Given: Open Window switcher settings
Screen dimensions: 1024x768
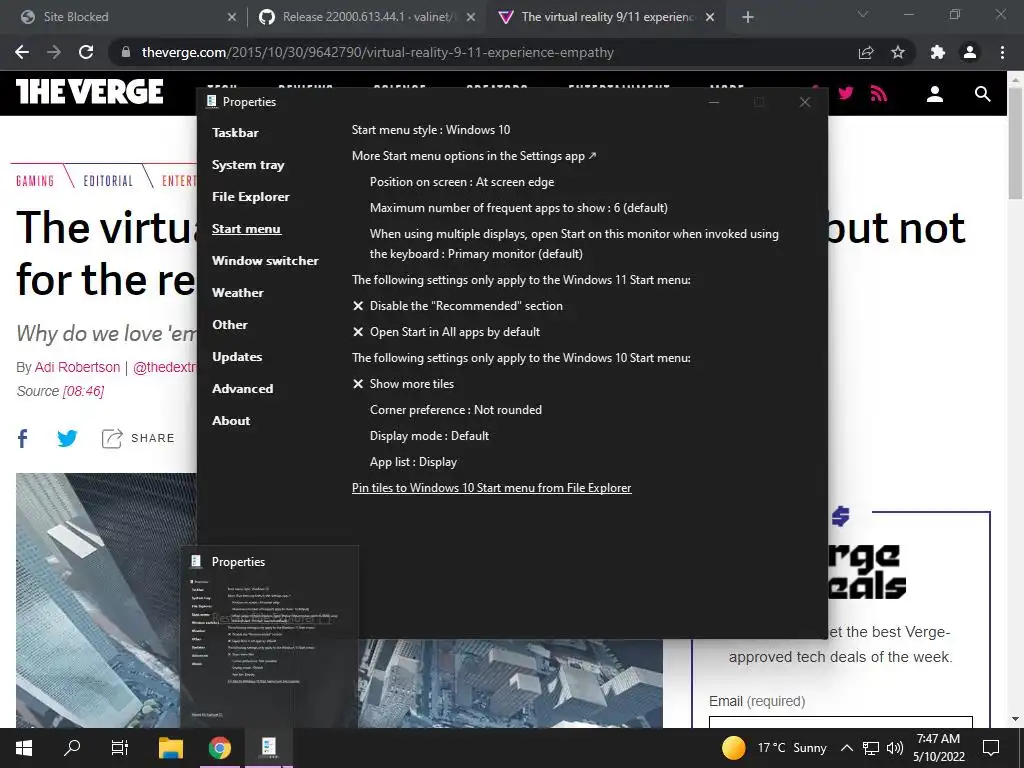Looking at the screenshot, I should (x=265, y=261).
